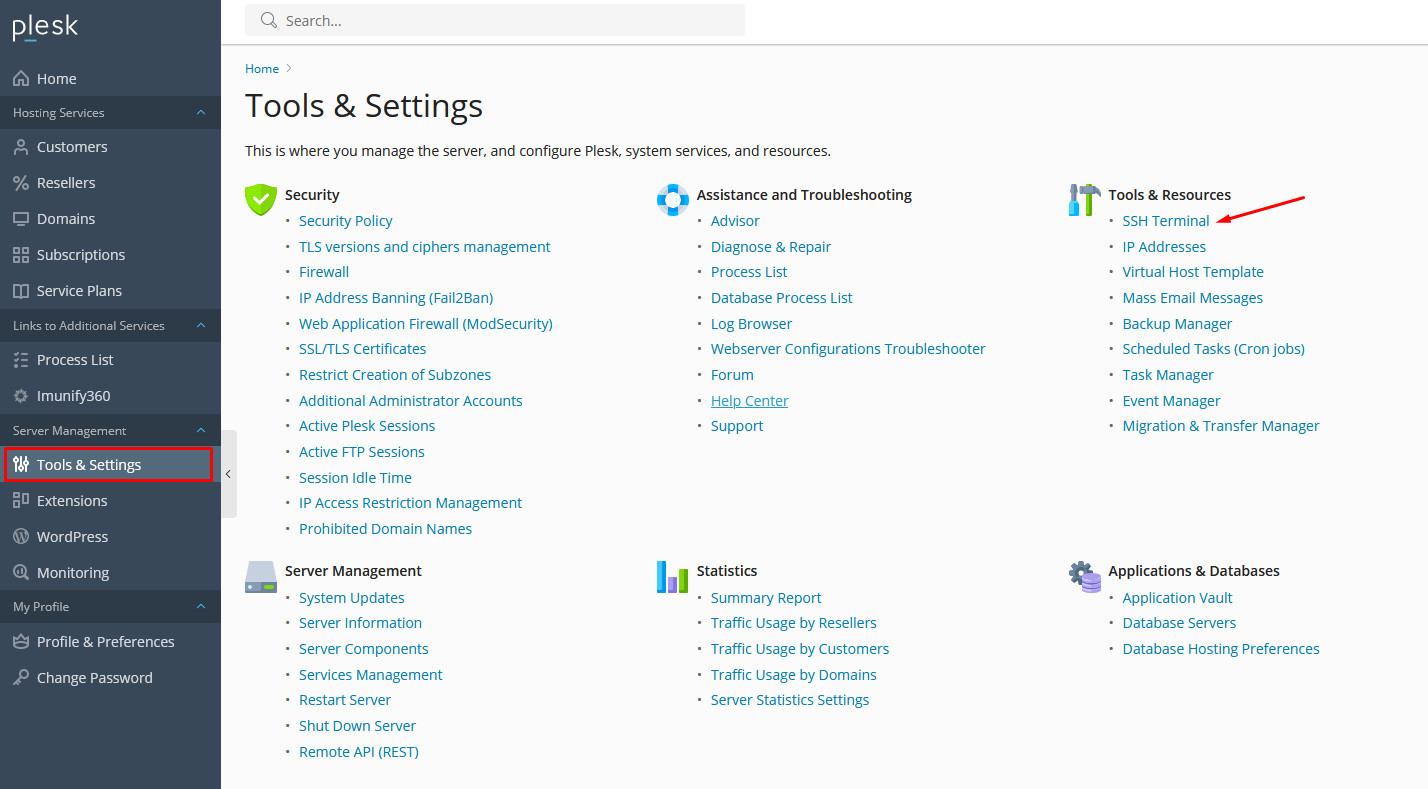Click the Customers person icon
The width and height of the screenshot is (1428, 789).
tap(21, 146)
